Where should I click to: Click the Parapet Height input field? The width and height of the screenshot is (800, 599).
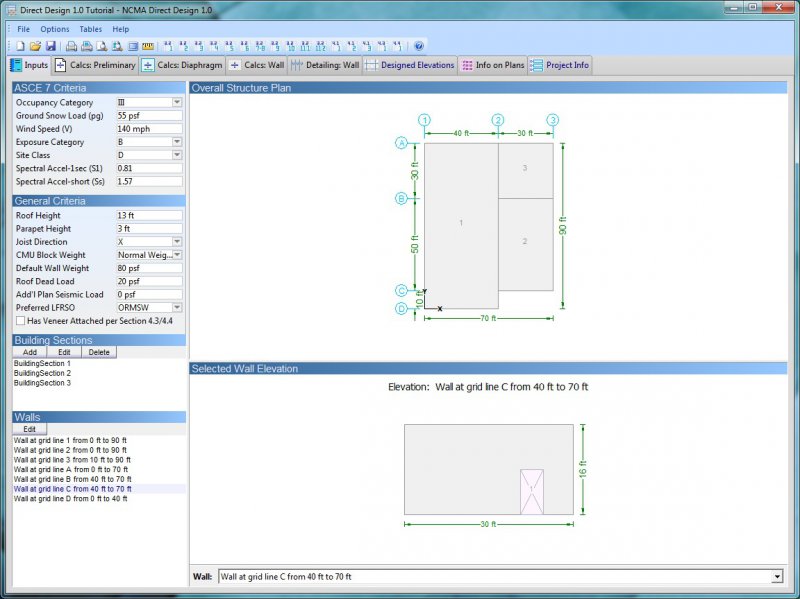click(149, 229)
